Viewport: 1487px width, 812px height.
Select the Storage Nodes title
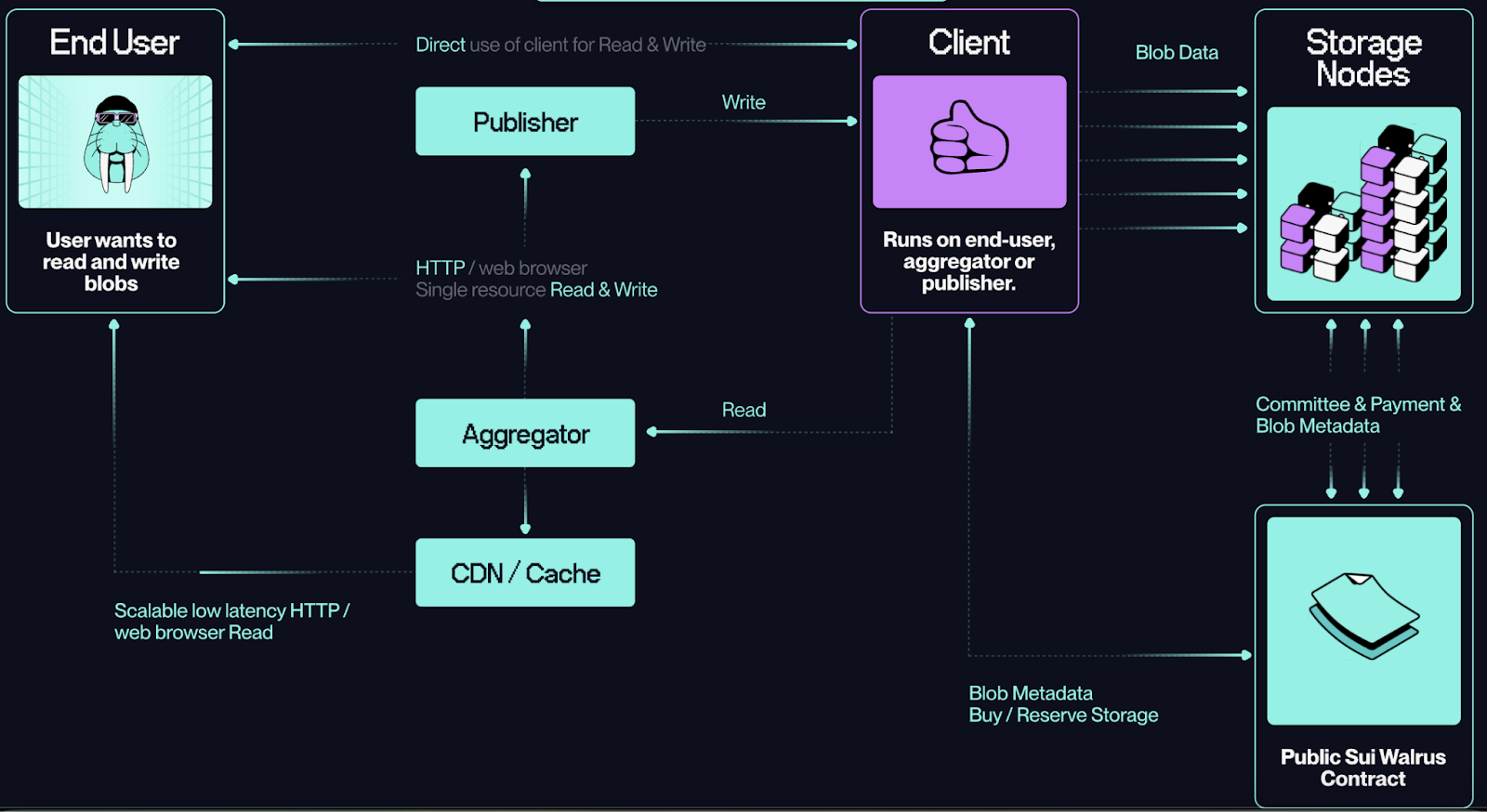tap(1363, 58)
